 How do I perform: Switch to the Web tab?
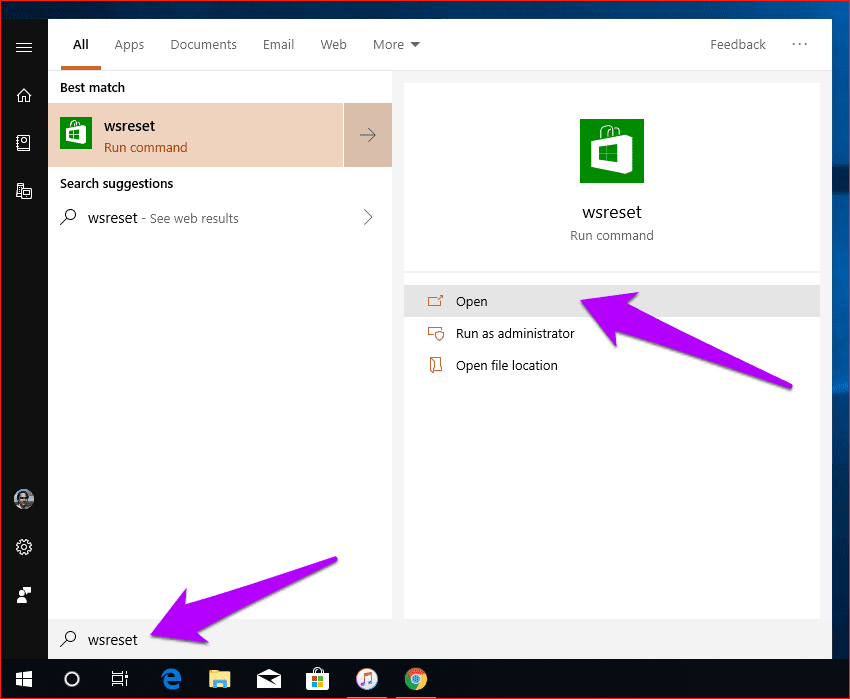333,44
